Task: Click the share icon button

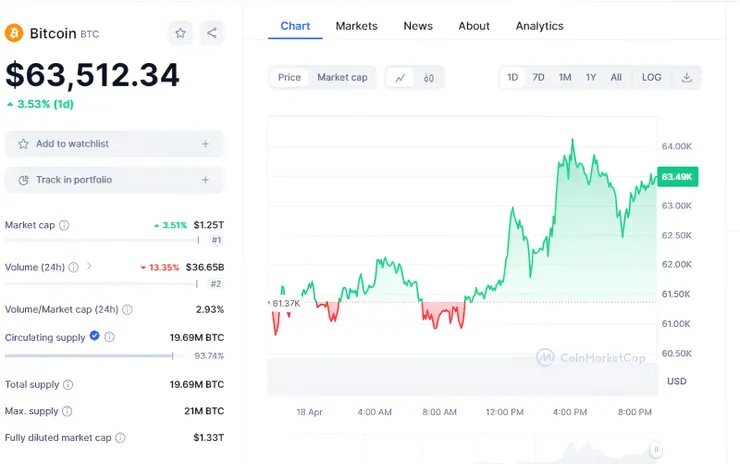Action: 212,33
